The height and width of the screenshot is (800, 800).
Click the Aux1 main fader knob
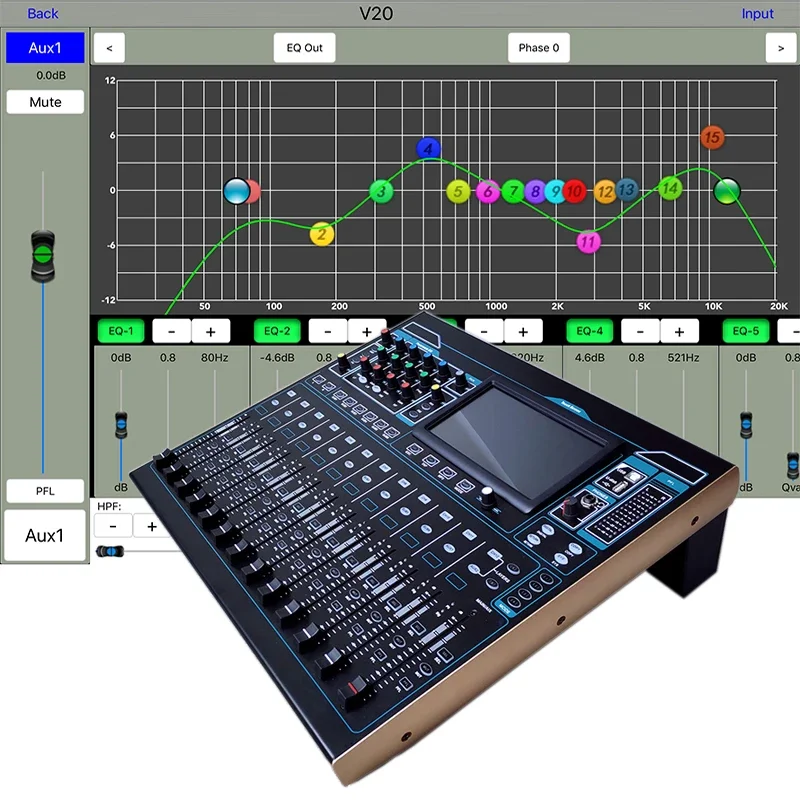click(x=43, y=256)
